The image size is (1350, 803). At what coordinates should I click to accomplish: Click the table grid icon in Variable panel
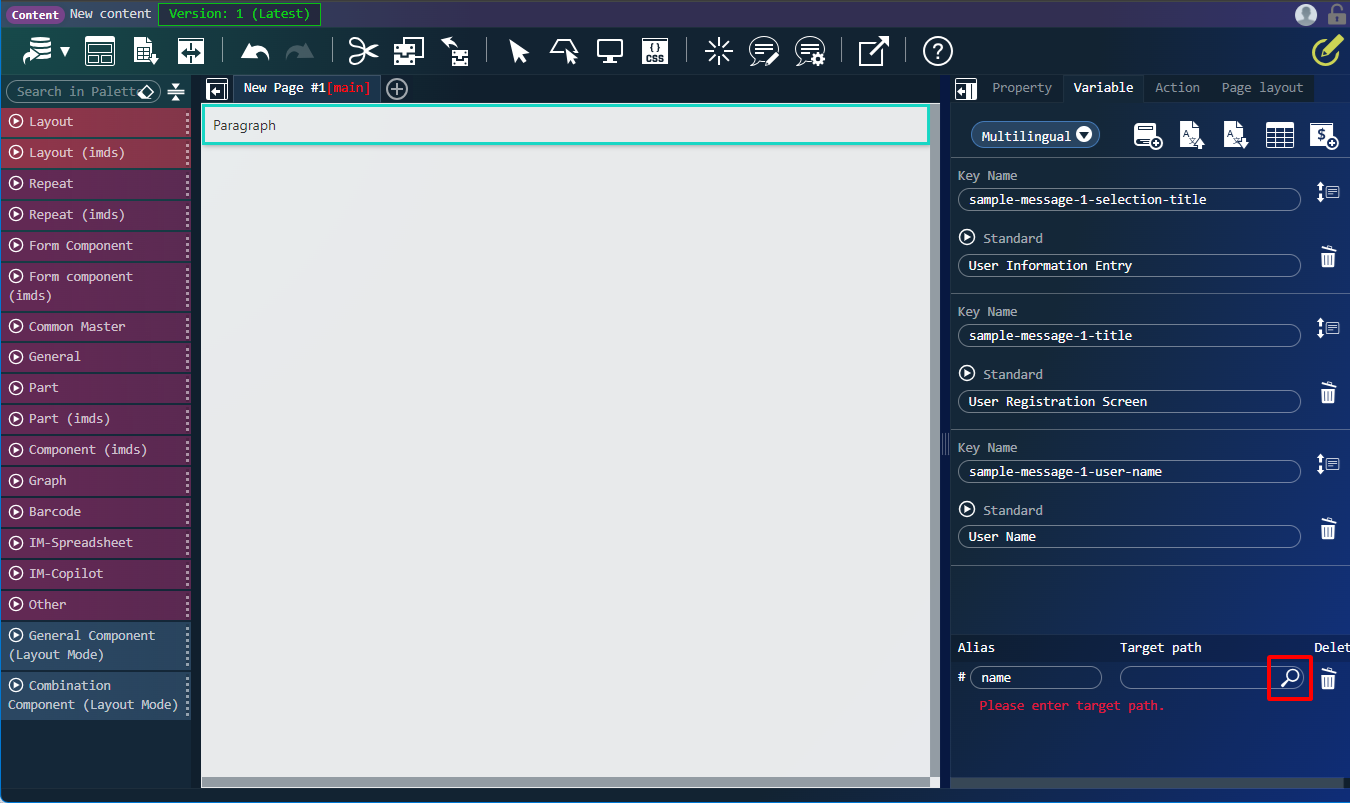click(x=1279, y=135)
